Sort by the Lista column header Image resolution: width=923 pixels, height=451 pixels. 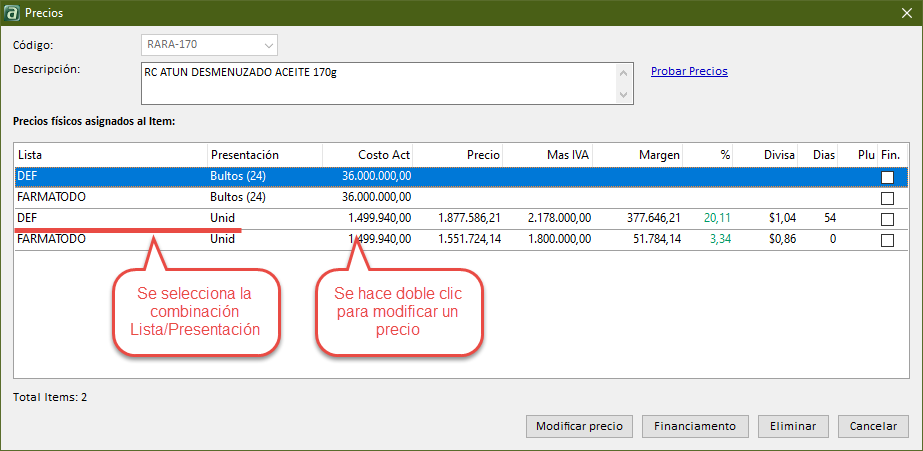110,155
